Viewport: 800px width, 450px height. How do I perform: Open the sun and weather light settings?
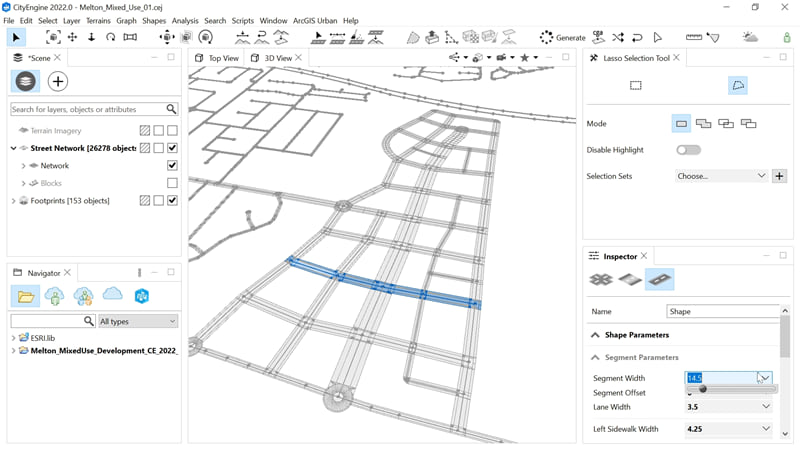coord(750,37)
